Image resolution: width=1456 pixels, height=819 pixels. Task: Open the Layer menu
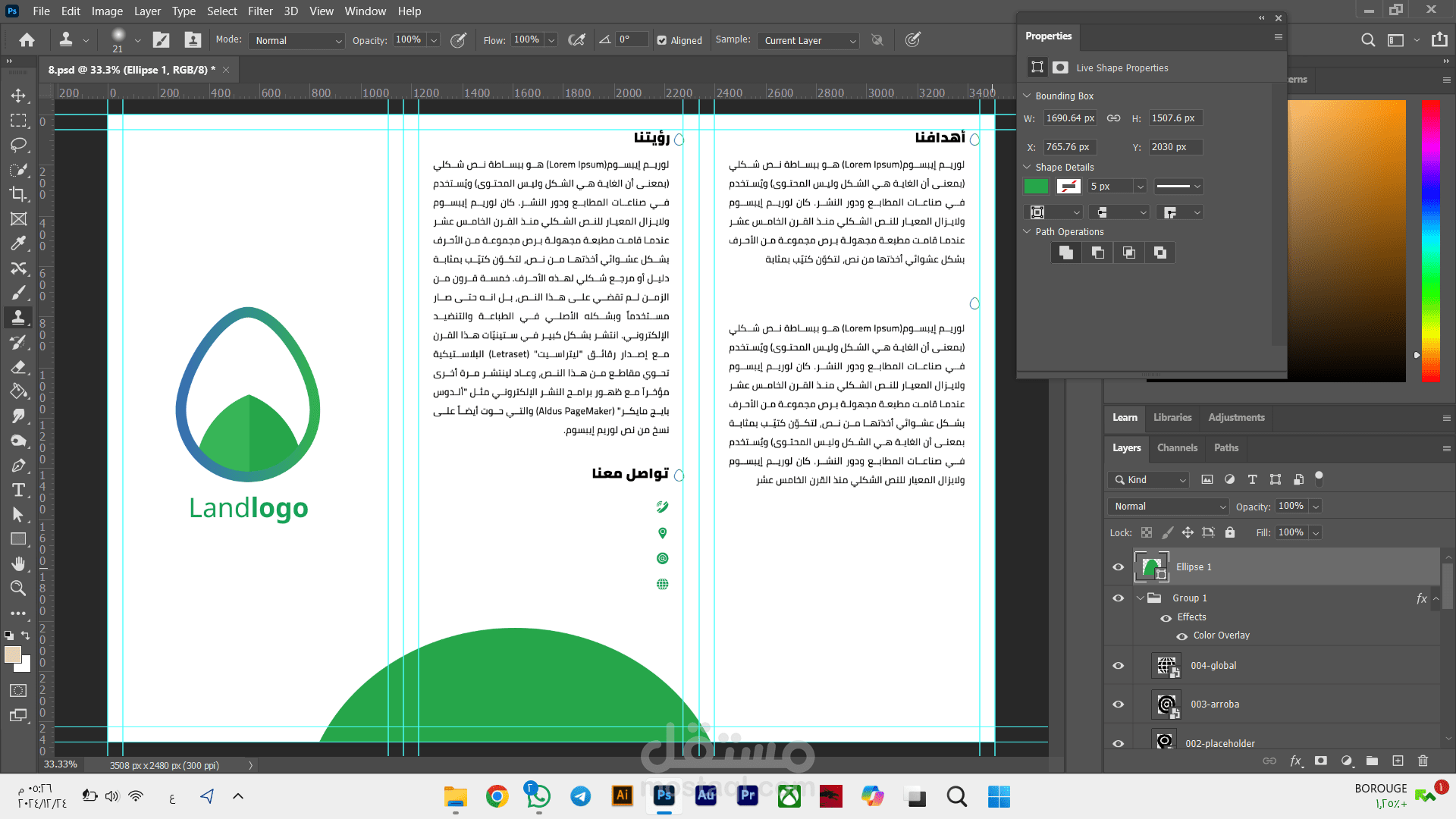point(147,11)
